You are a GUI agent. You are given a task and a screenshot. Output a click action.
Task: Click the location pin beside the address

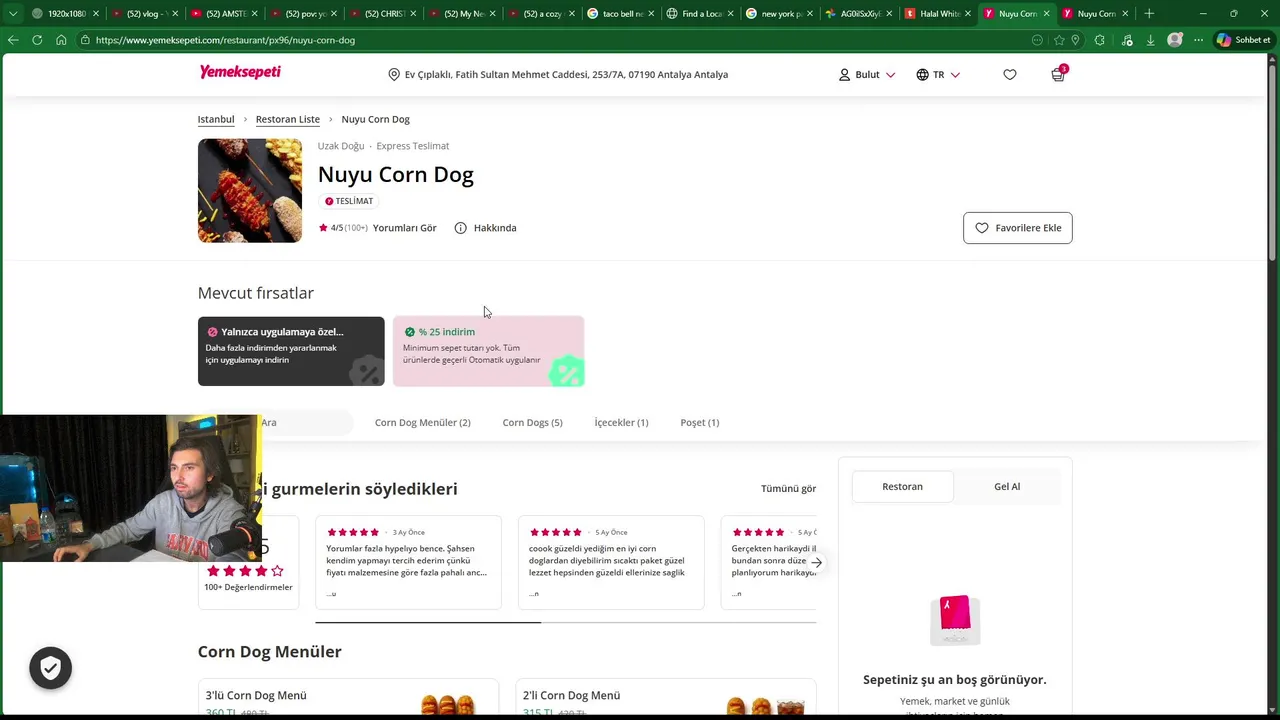394,75
